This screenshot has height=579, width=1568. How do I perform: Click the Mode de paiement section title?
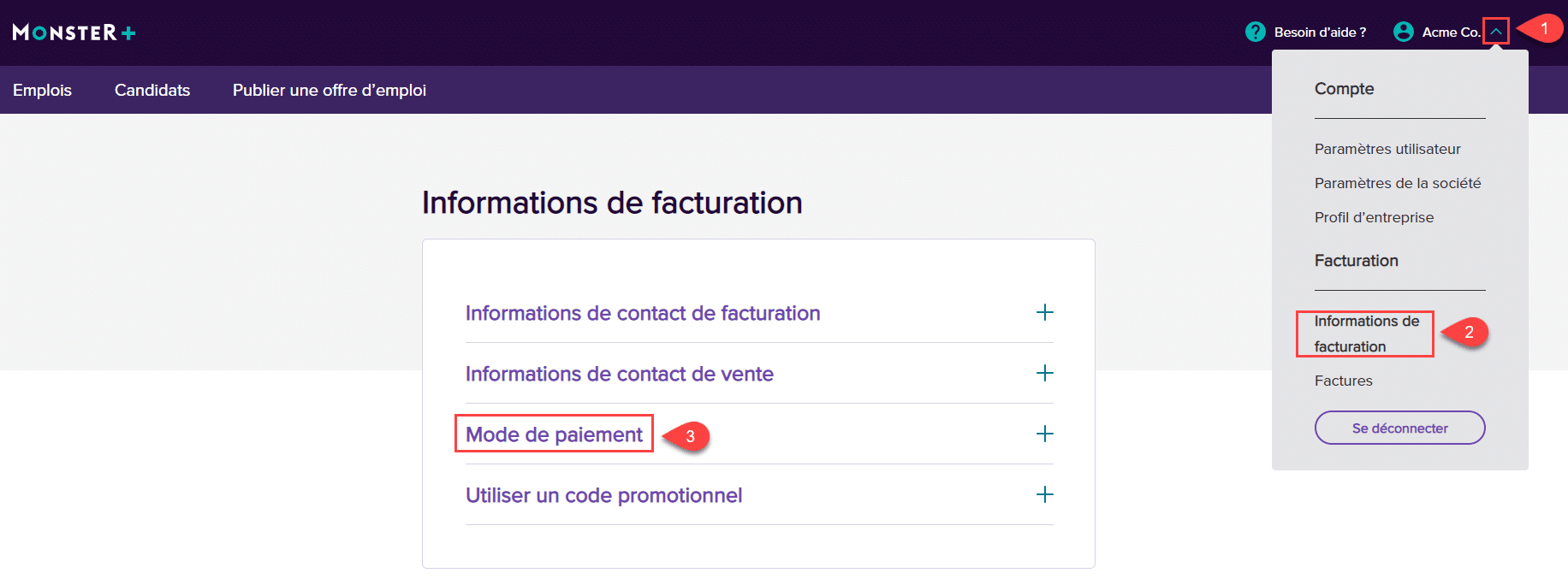(554, 434)
